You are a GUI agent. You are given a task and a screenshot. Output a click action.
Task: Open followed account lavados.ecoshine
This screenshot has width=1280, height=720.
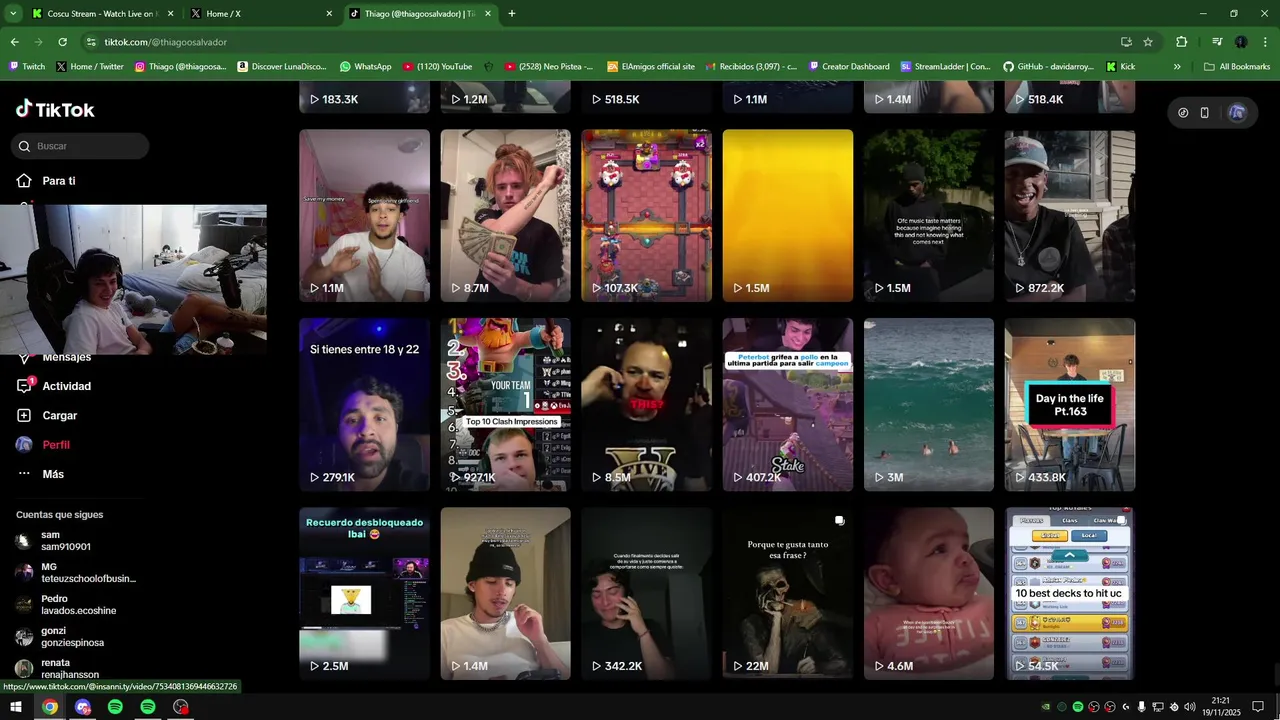point(66,605)
